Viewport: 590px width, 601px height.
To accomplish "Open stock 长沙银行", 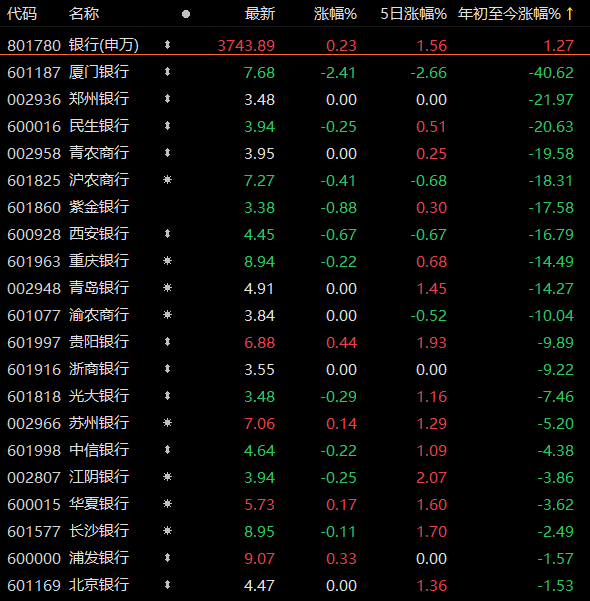I will pos(99,531).
